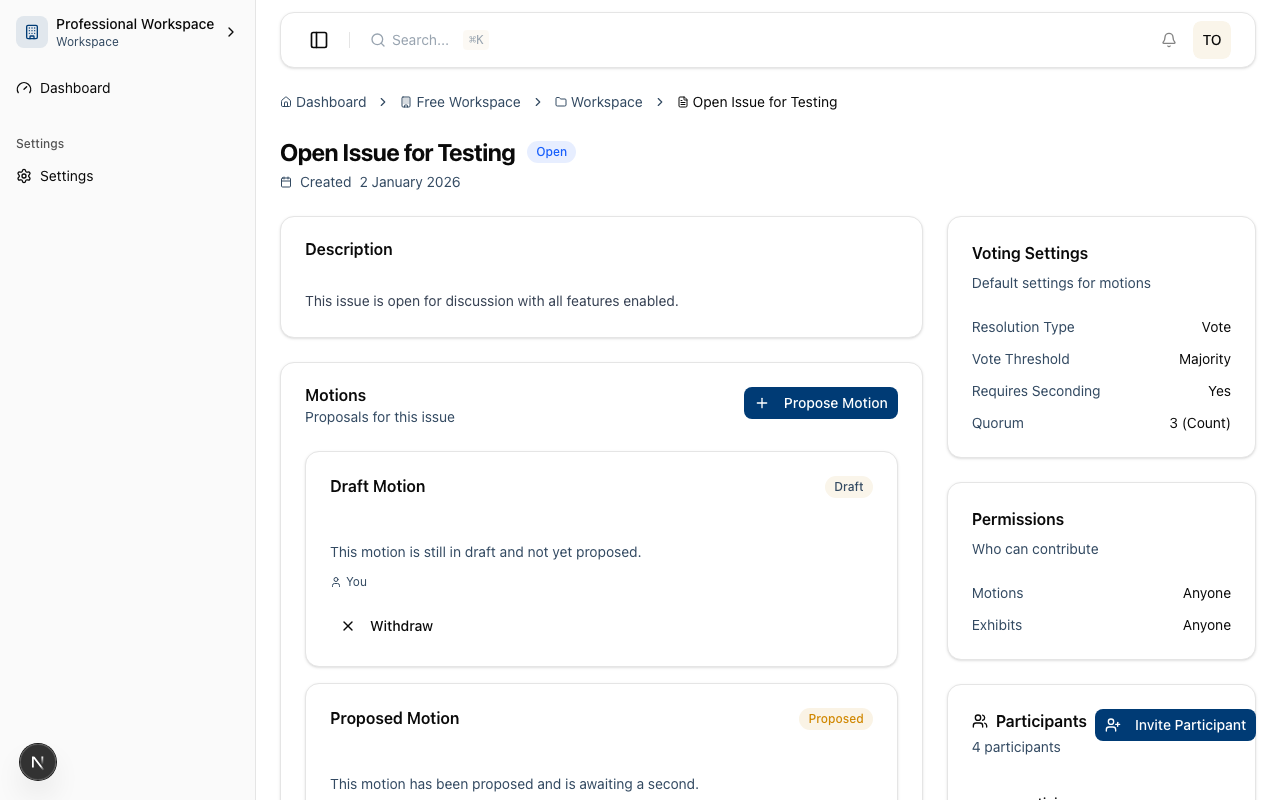Click the Propose Motion button
1280x800 pixels.
coord(820,403)
